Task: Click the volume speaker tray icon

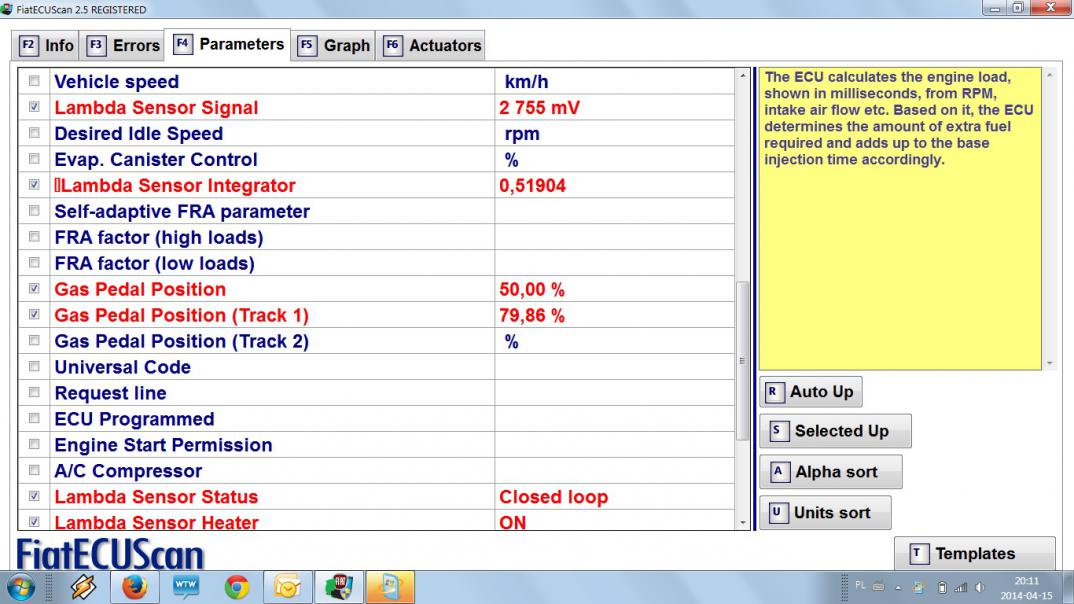Action: (979, 587)
